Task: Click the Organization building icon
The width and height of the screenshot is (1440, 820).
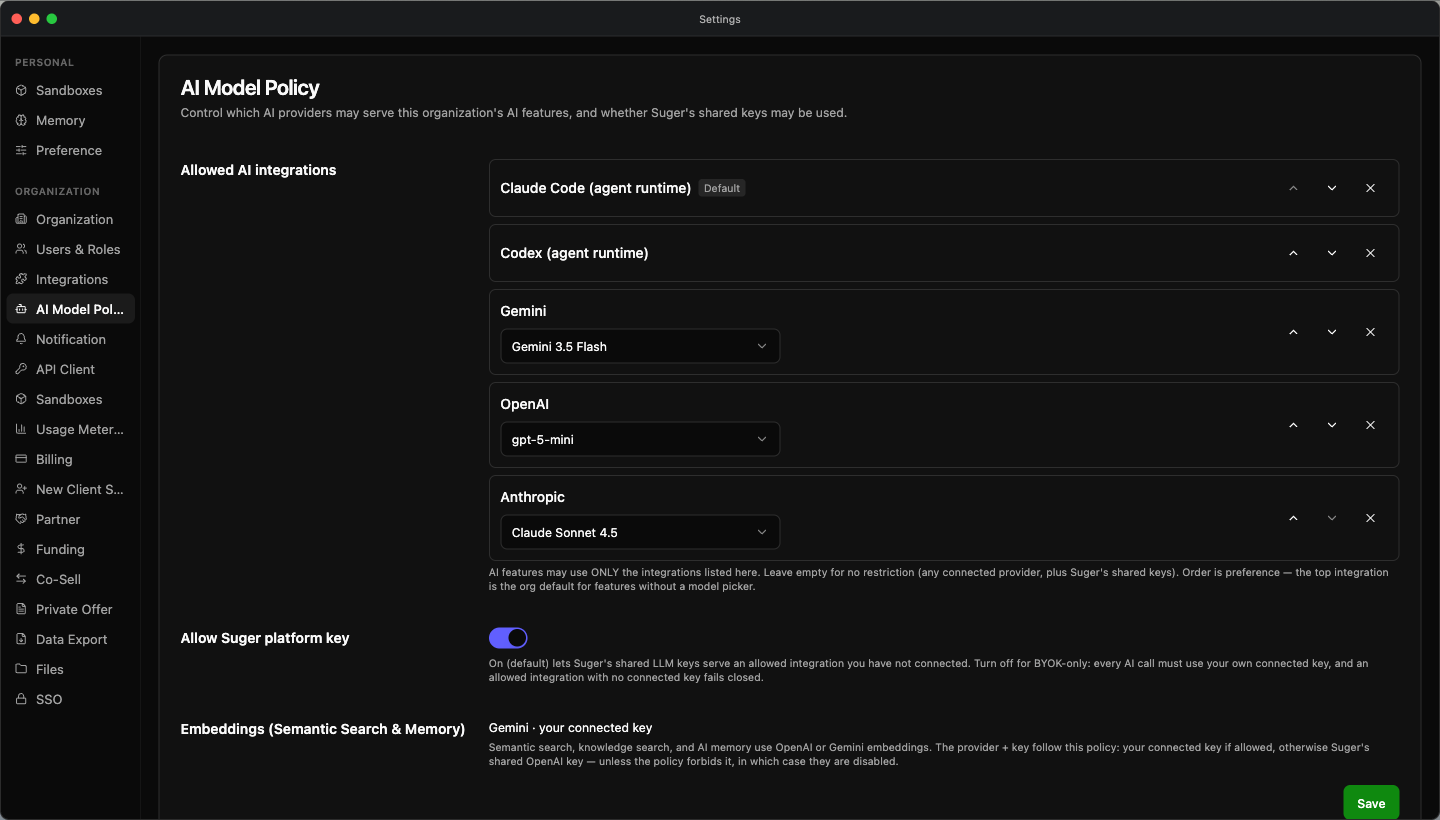Action: (x=21, y=219)
